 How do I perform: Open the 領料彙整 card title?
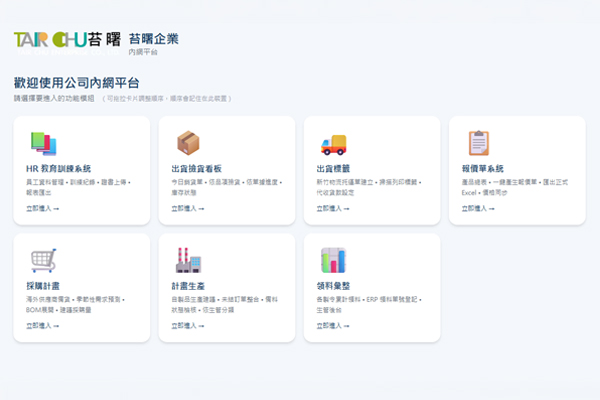pos(333,286)
